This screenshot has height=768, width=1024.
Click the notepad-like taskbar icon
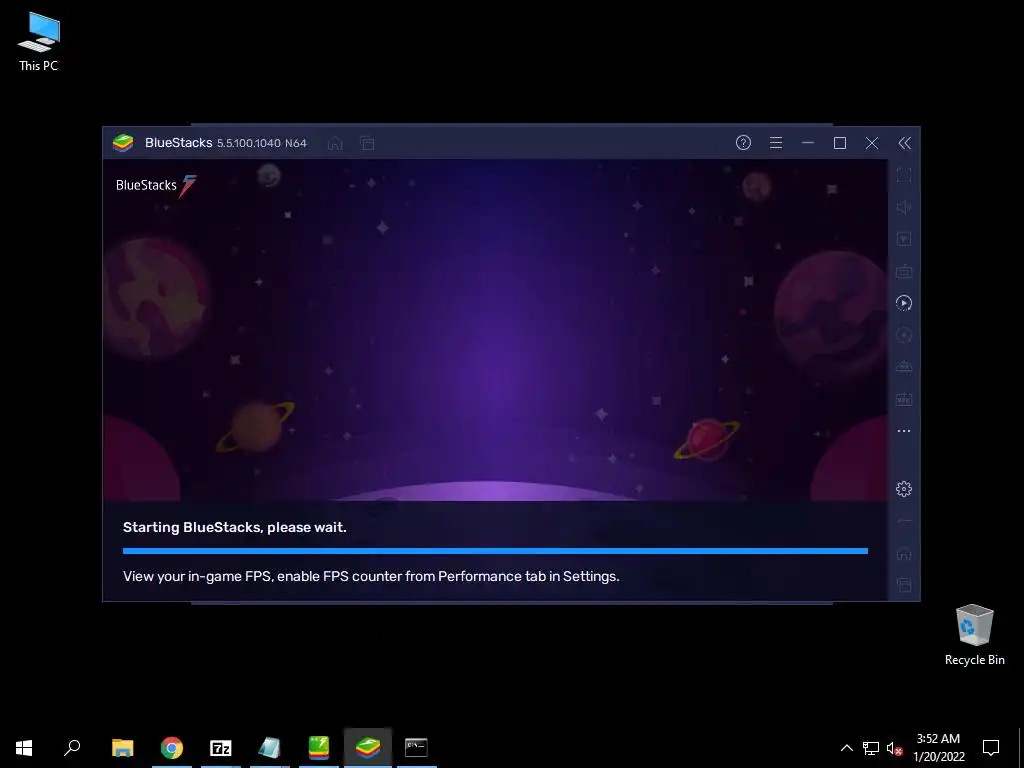pos(270,748)
